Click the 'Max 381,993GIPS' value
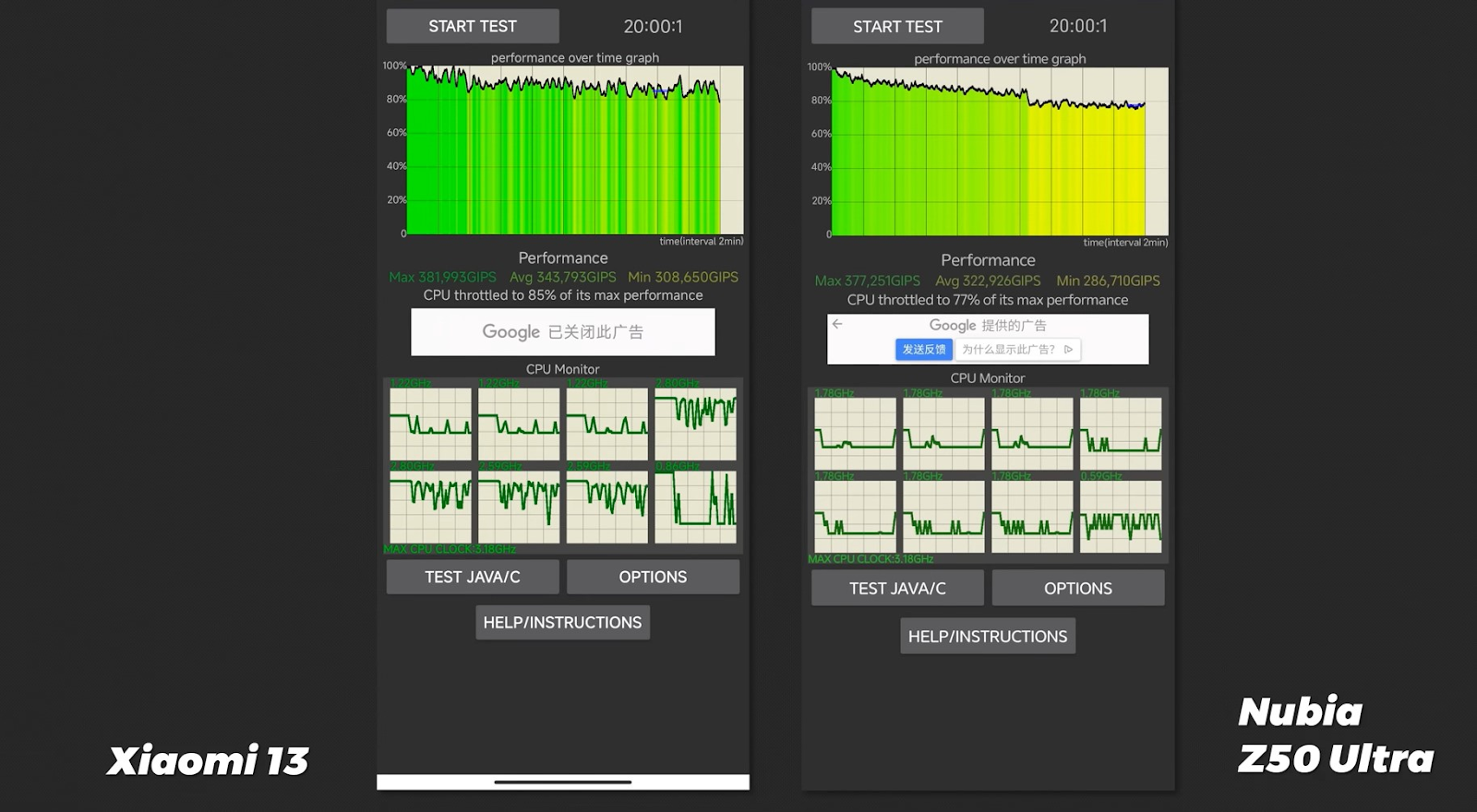The width and height of the screenshot is (1477, 812). click(x=442, y=277)
